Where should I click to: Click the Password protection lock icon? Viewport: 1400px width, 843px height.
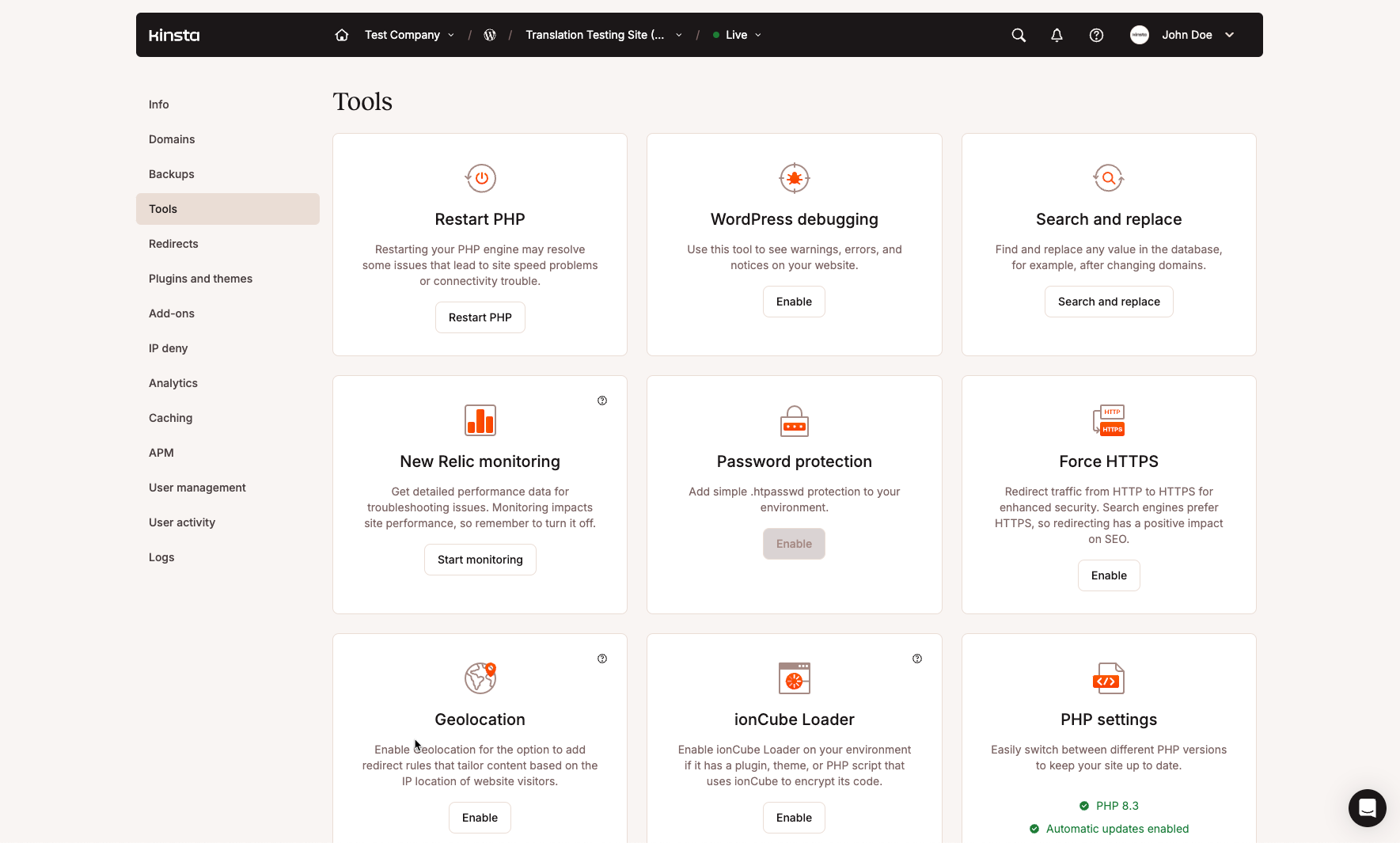(x=795, y=420)
